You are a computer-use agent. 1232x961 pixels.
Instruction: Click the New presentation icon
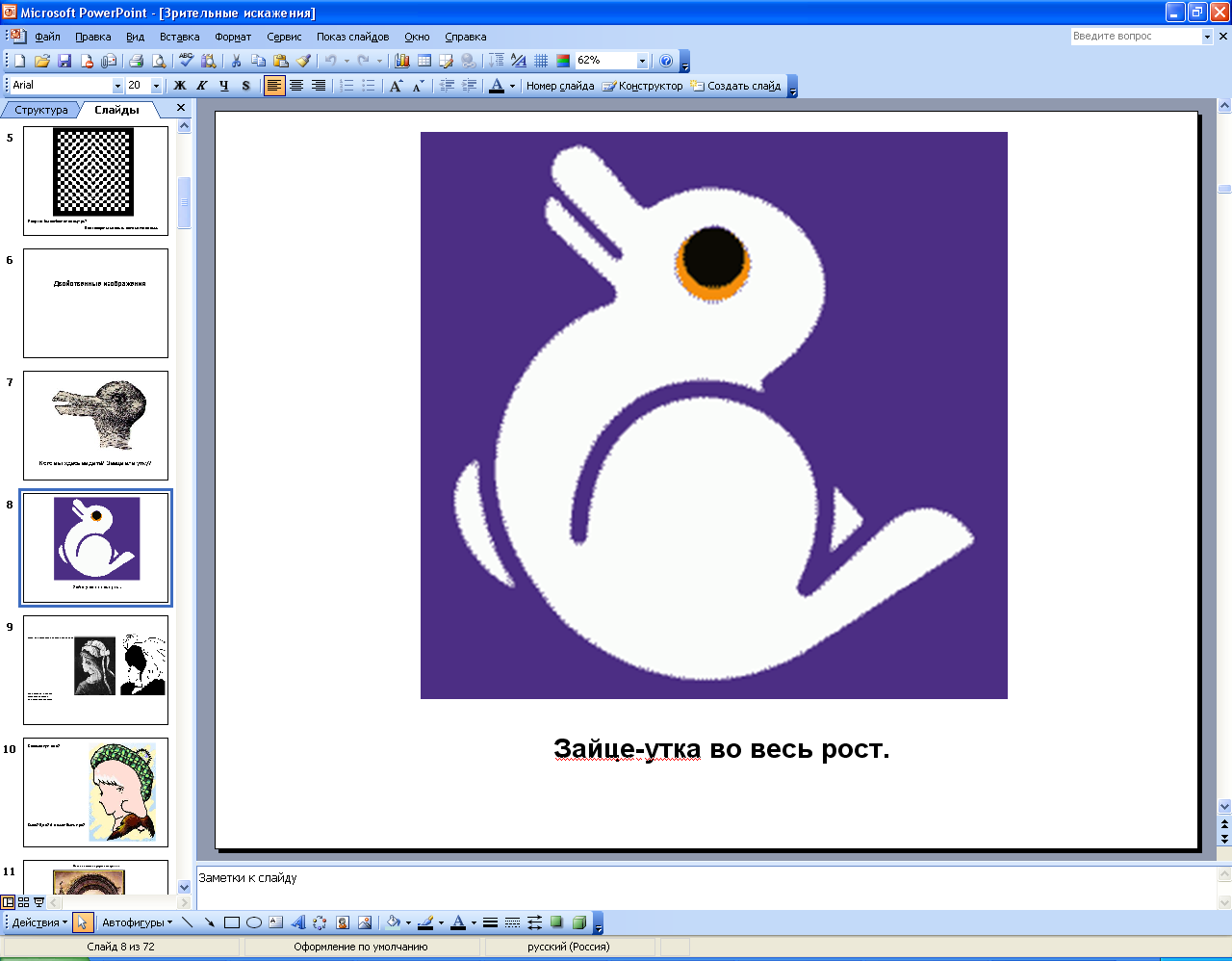(19, 61)
